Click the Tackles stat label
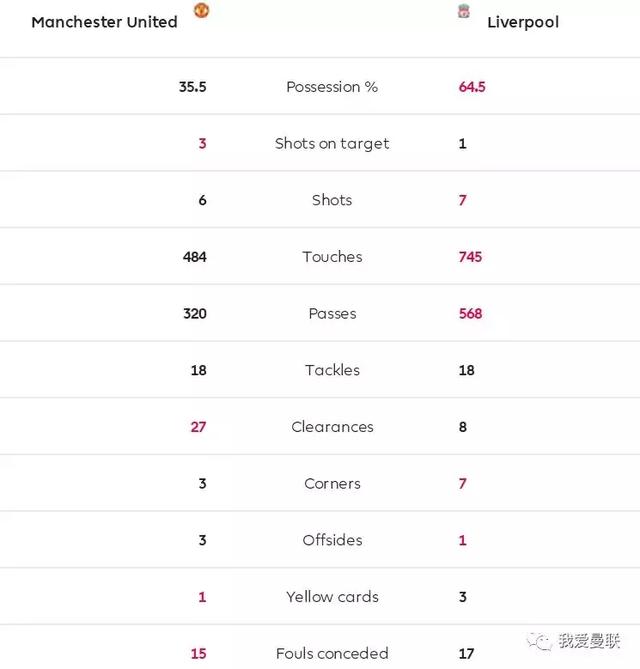This screenshot has width=640, height=669. (x=332, y=370)
